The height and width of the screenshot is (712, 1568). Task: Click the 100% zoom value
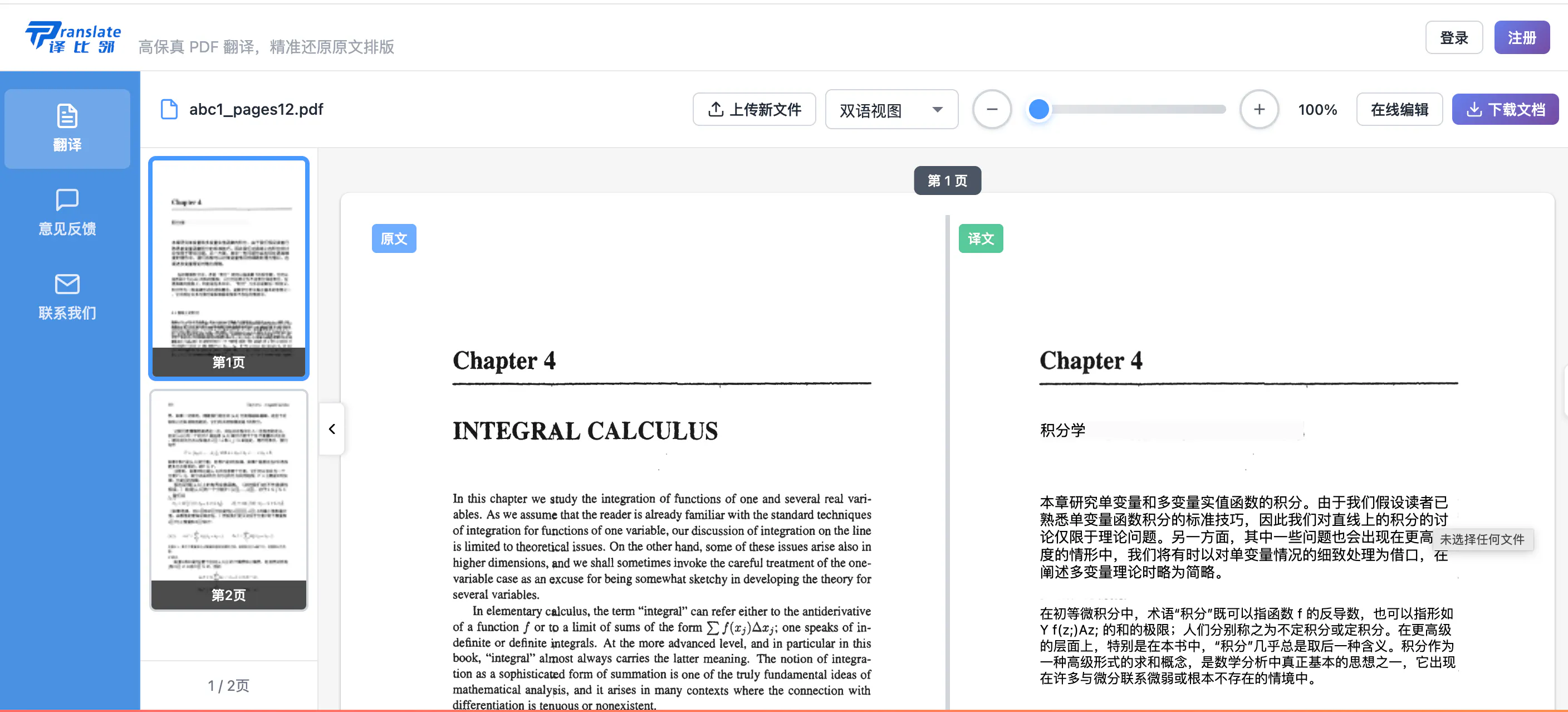click(x=1317, y=110)
